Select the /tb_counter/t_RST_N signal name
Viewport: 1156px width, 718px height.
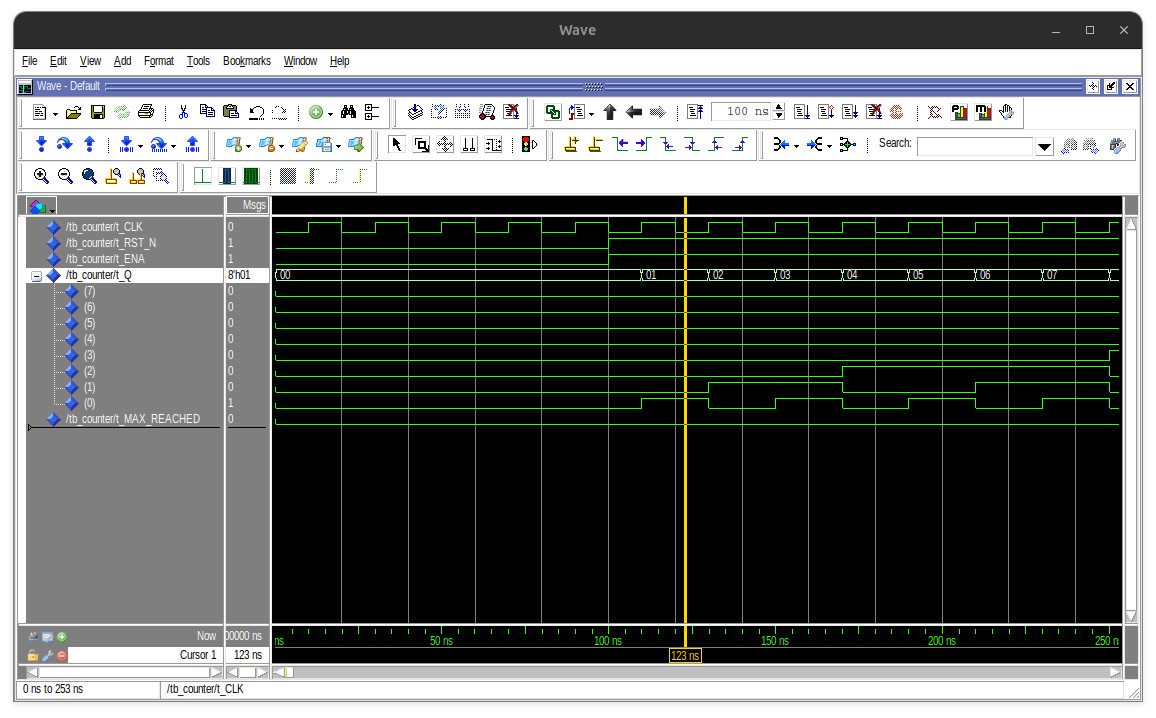tap(110, 243)
